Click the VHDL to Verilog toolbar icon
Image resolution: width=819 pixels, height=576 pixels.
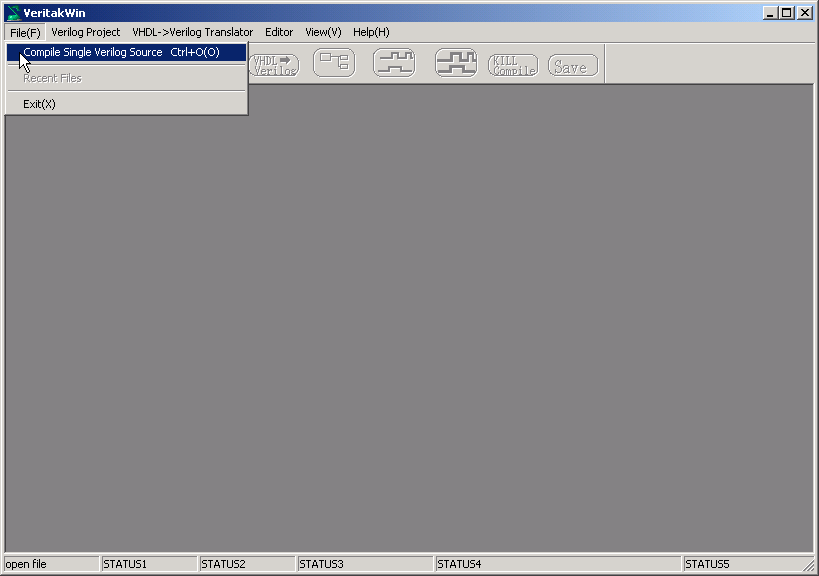(x=274, y=65)
